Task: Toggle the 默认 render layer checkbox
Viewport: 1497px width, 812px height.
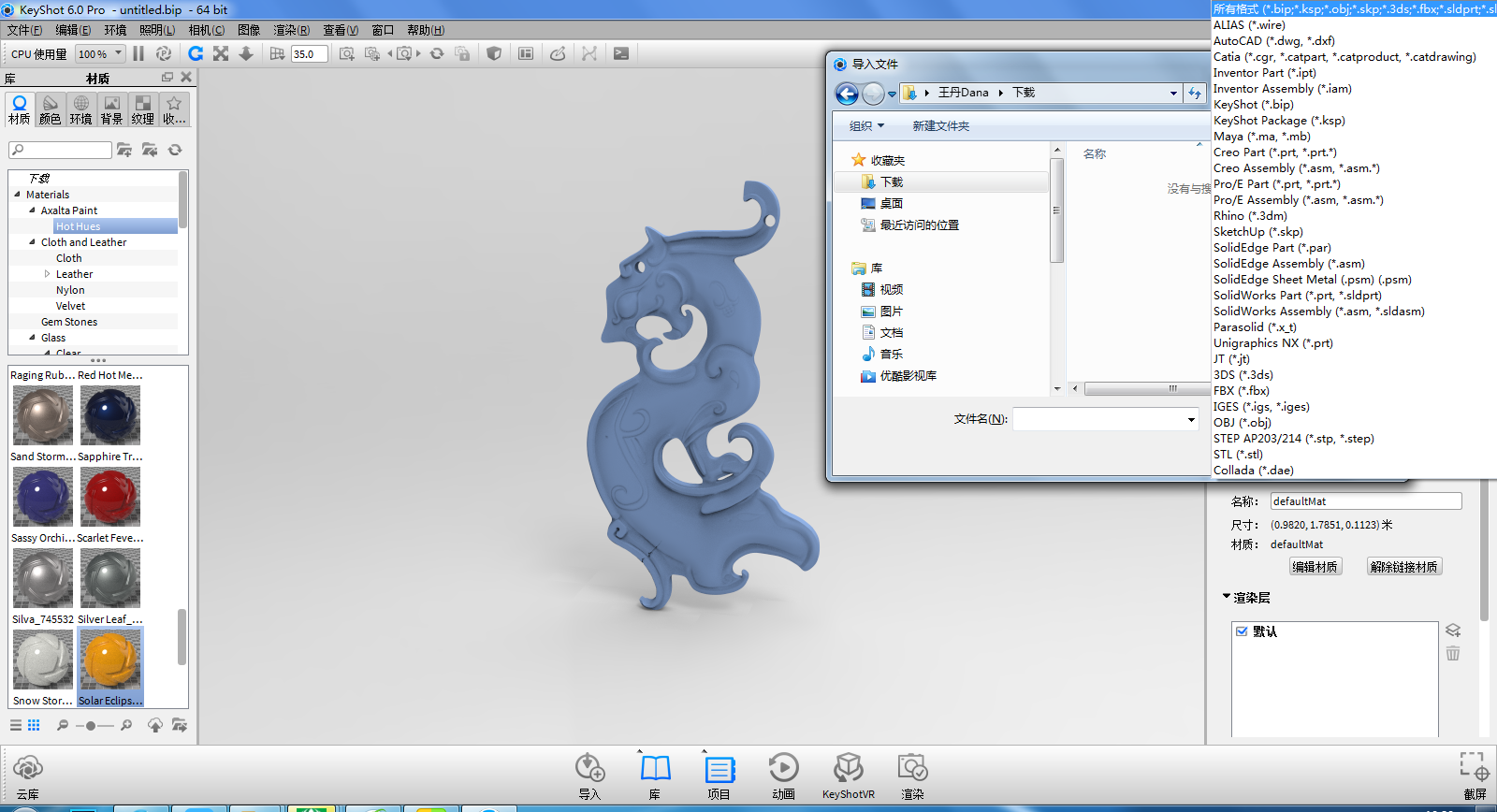Action: (x=1242, y=631)
